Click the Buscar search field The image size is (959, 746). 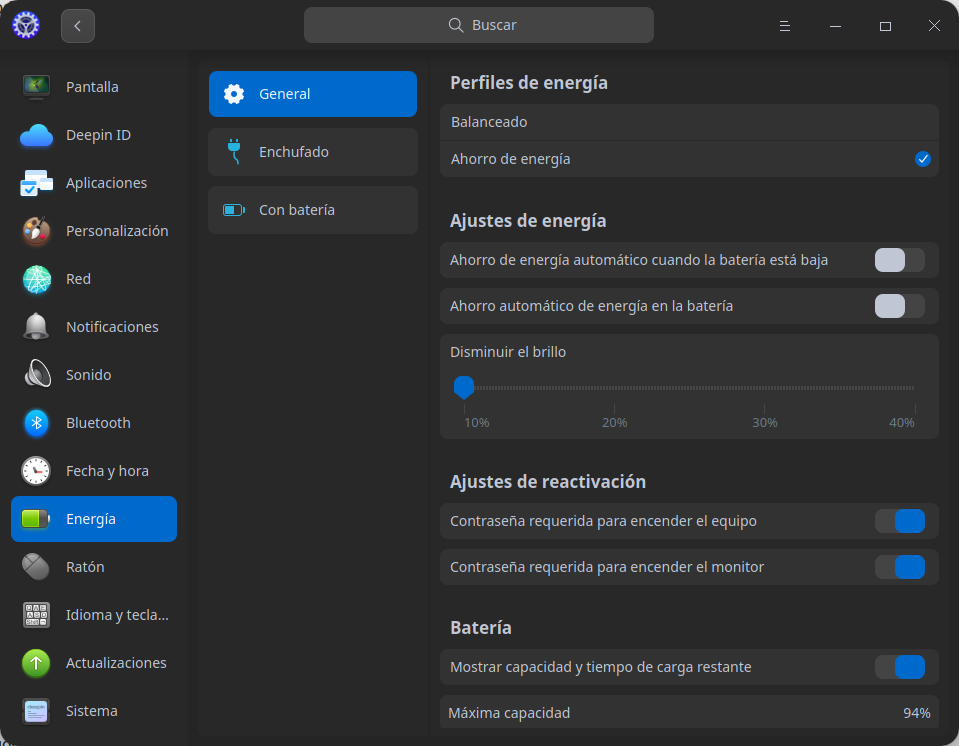click(479, 25)
